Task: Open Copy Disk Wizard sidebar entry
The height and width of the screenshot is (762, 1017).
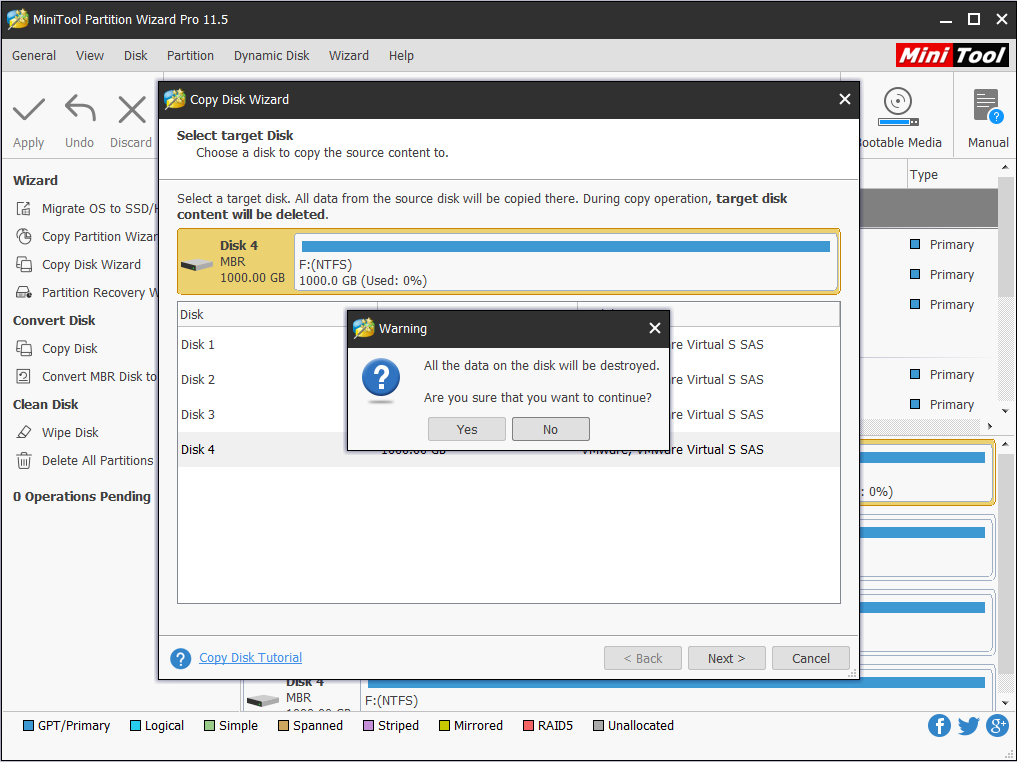Action: click(x=78, y=265)
